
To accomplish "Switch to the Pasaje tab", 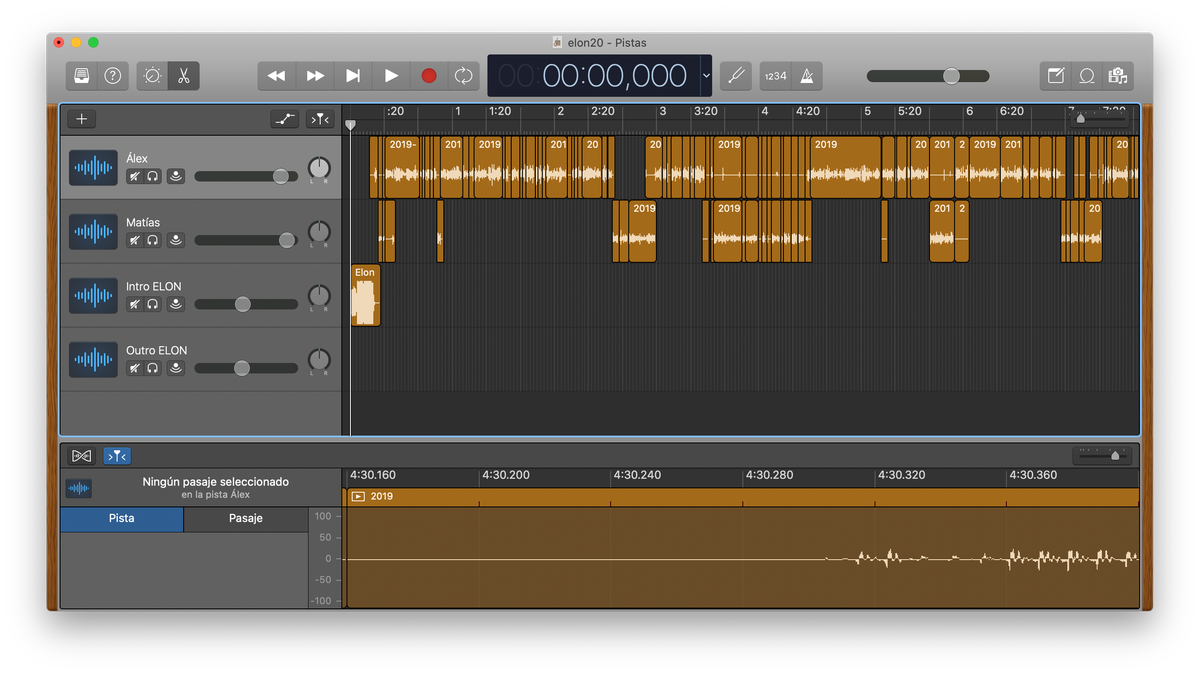I will point(246,518).
